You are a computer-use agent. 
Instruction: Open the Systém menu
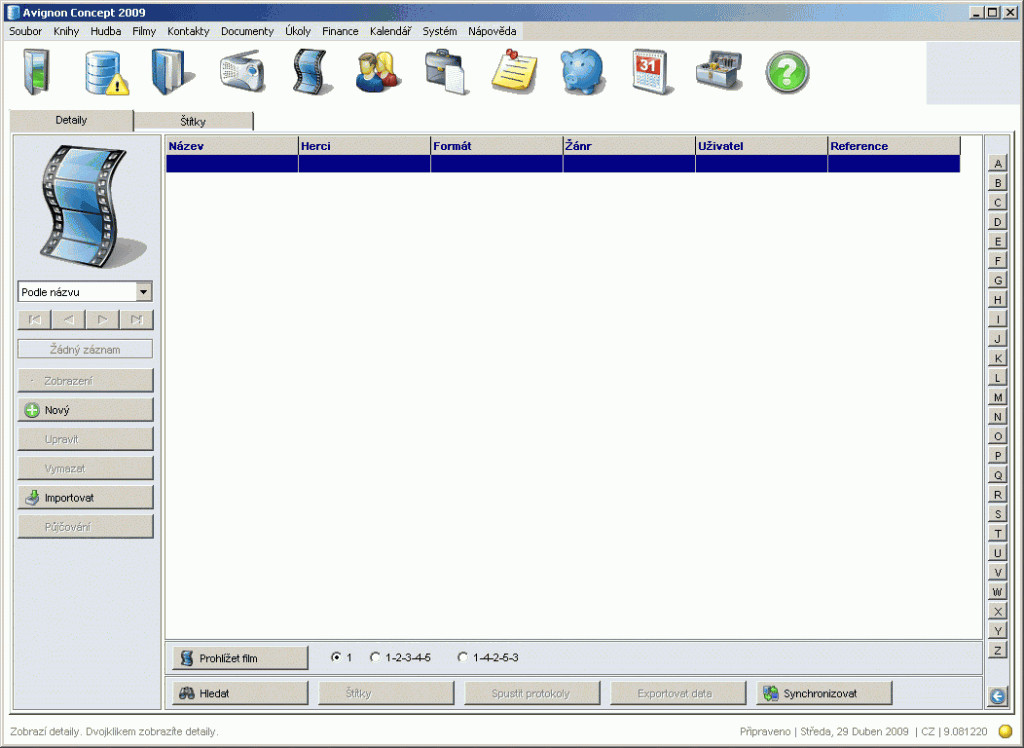tap(440, 31)
